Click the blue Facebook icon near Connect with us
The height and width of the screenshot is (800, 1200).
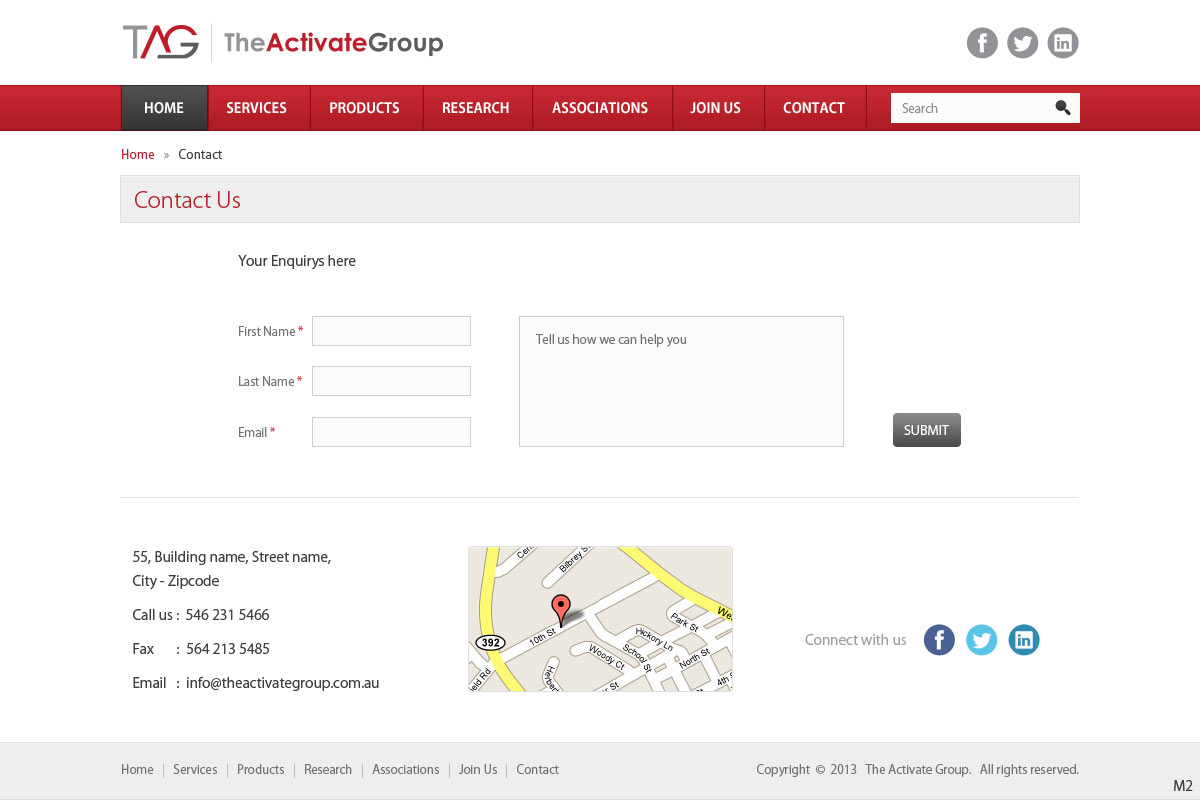click(939, 640)
